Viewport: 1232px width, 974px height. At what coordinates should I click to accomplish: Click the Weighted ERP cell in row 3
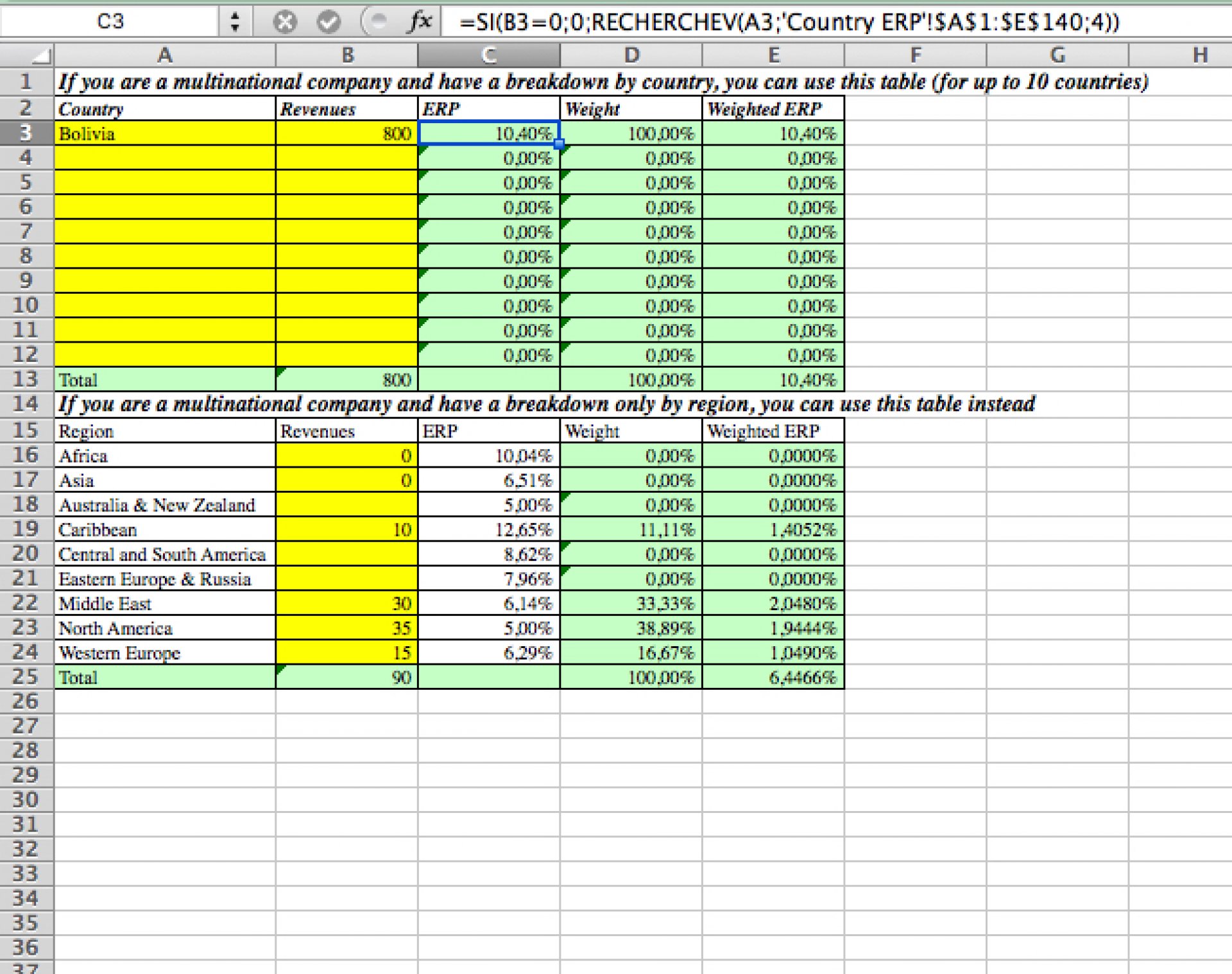[773, 133]
